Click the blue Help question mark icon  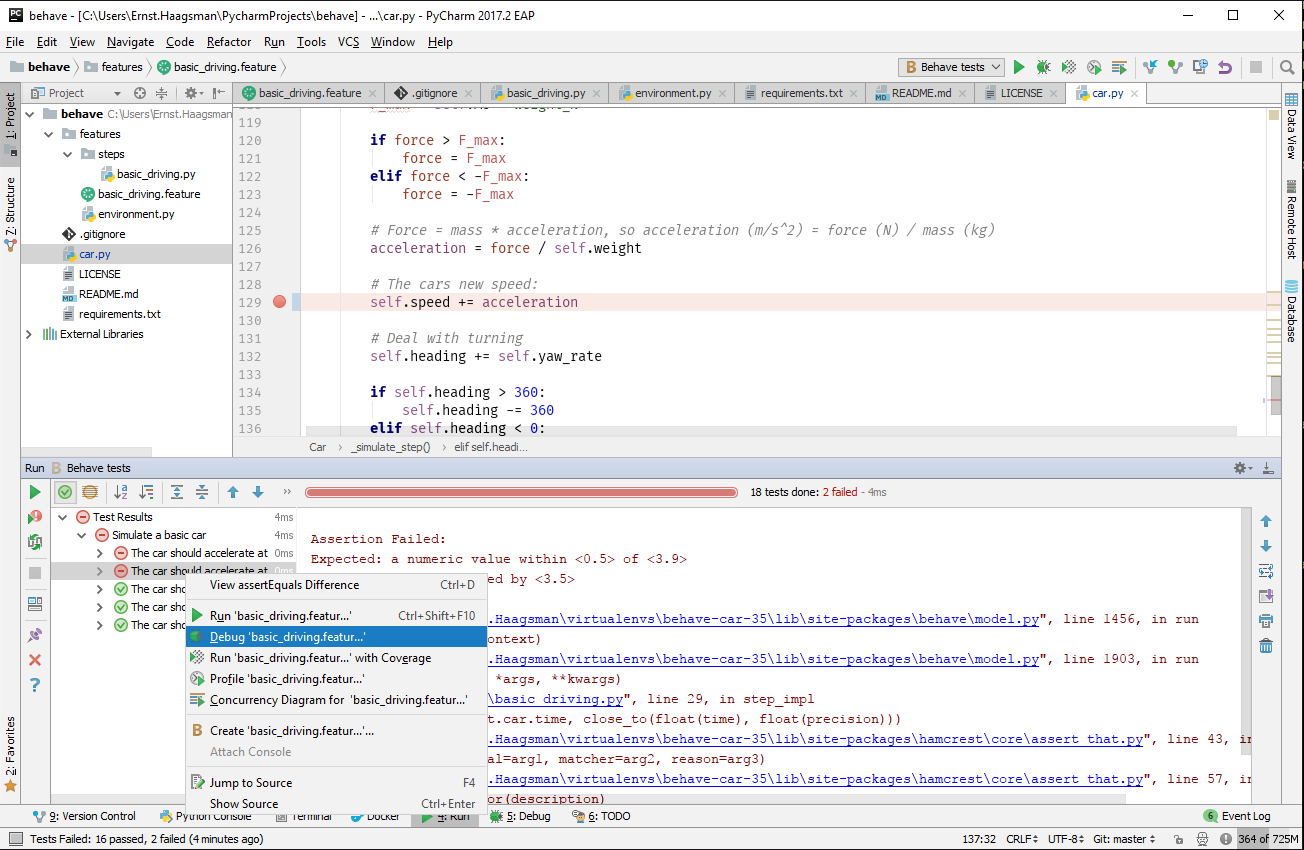tap(35, 685)
